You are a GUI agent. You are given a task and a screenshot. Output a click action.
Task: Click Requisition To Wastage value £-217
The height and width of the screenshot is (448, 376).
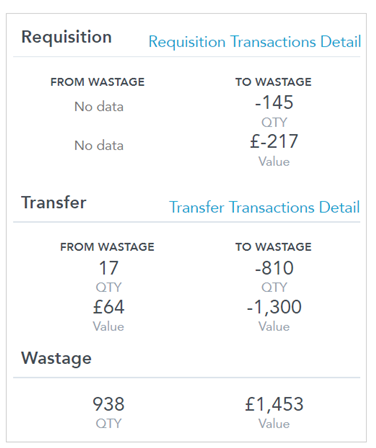tap(274, 141)
